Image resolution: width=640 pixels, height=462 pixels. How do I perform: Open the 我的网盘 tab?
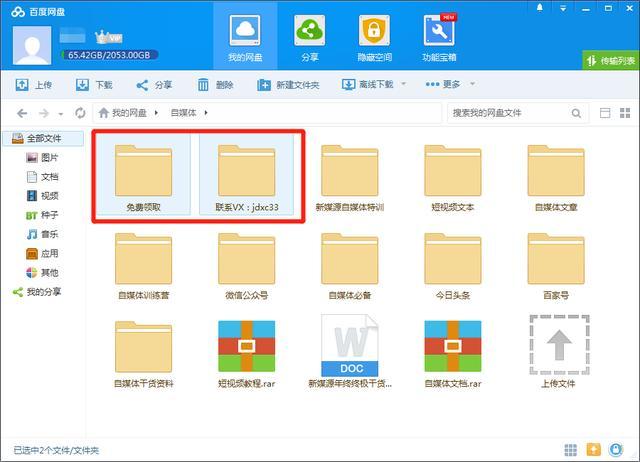click(245, 38)
